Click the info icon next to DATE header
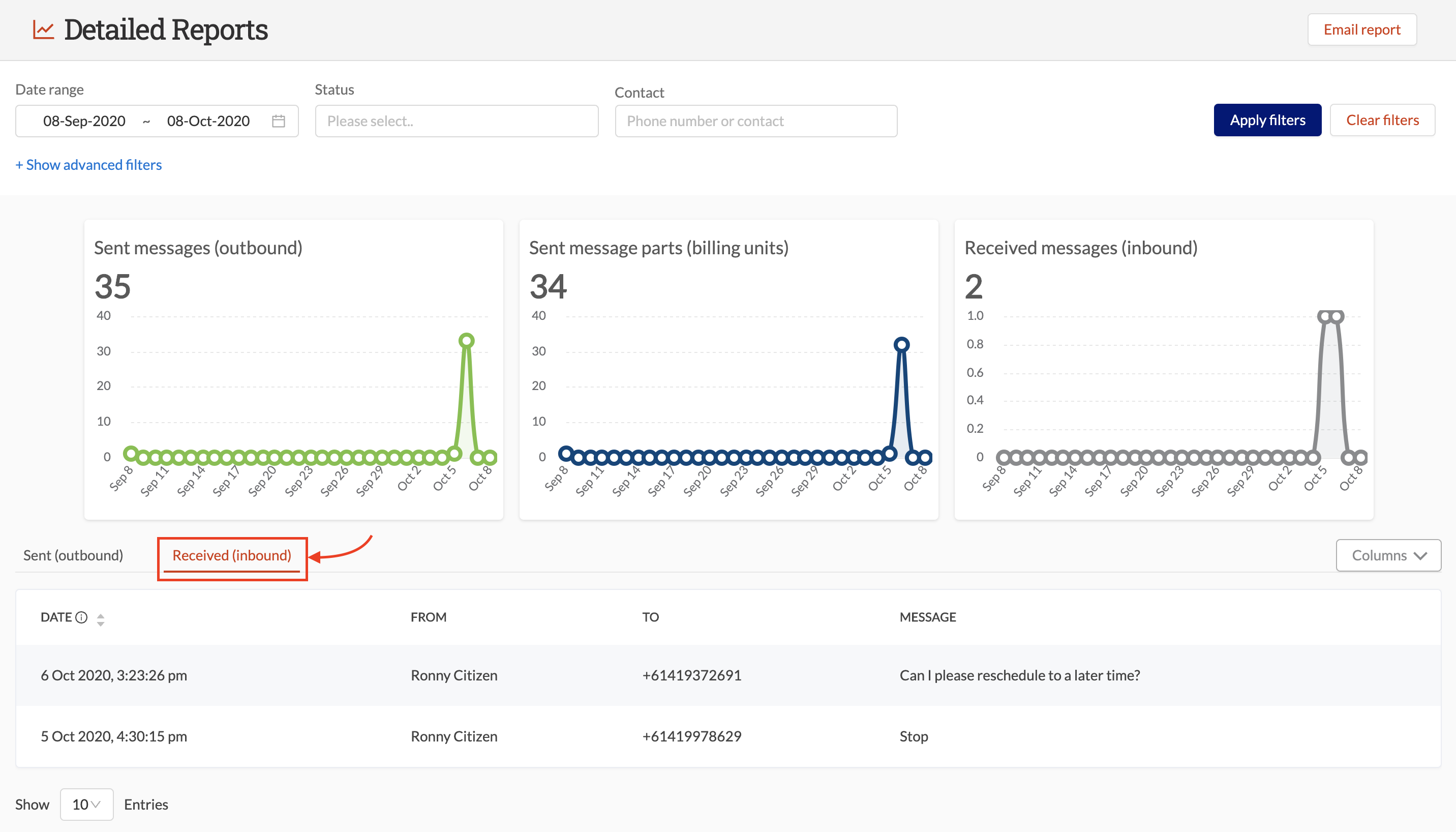Screen dimensions: 1456x832 [x=82, y=617]
